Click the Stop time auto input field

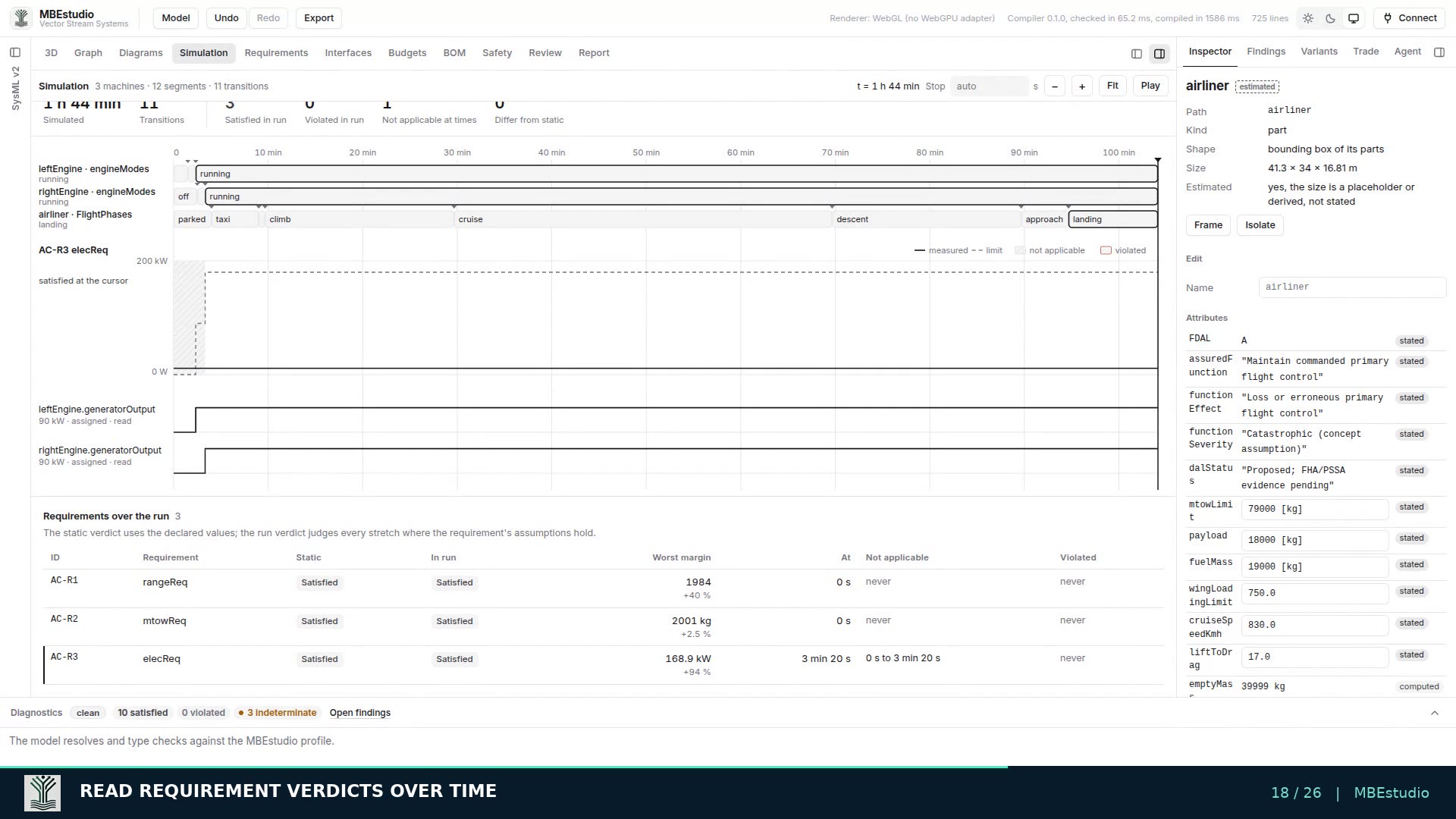[989, 86]
